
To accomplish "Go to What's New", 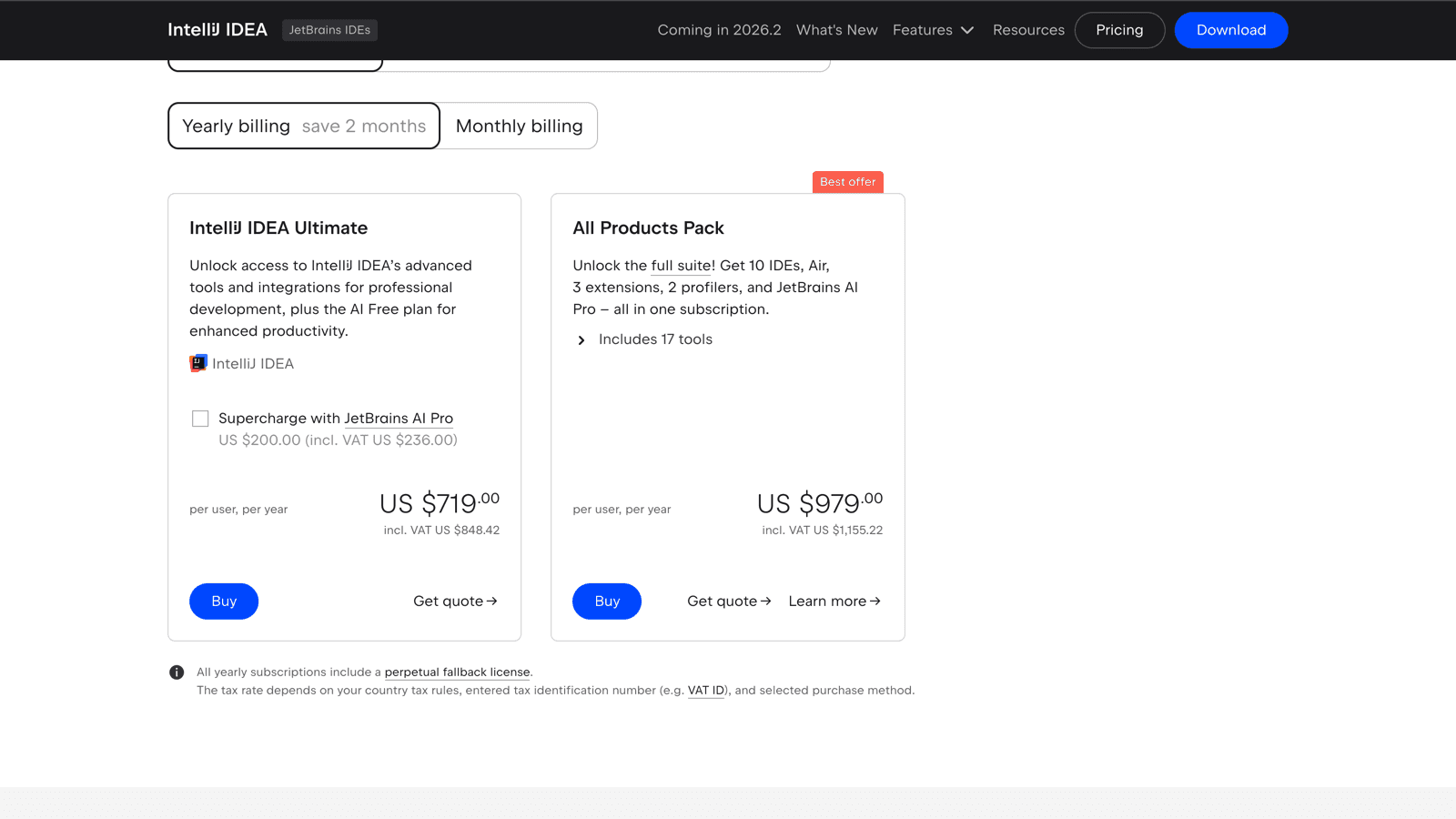I will click(836, 30).
